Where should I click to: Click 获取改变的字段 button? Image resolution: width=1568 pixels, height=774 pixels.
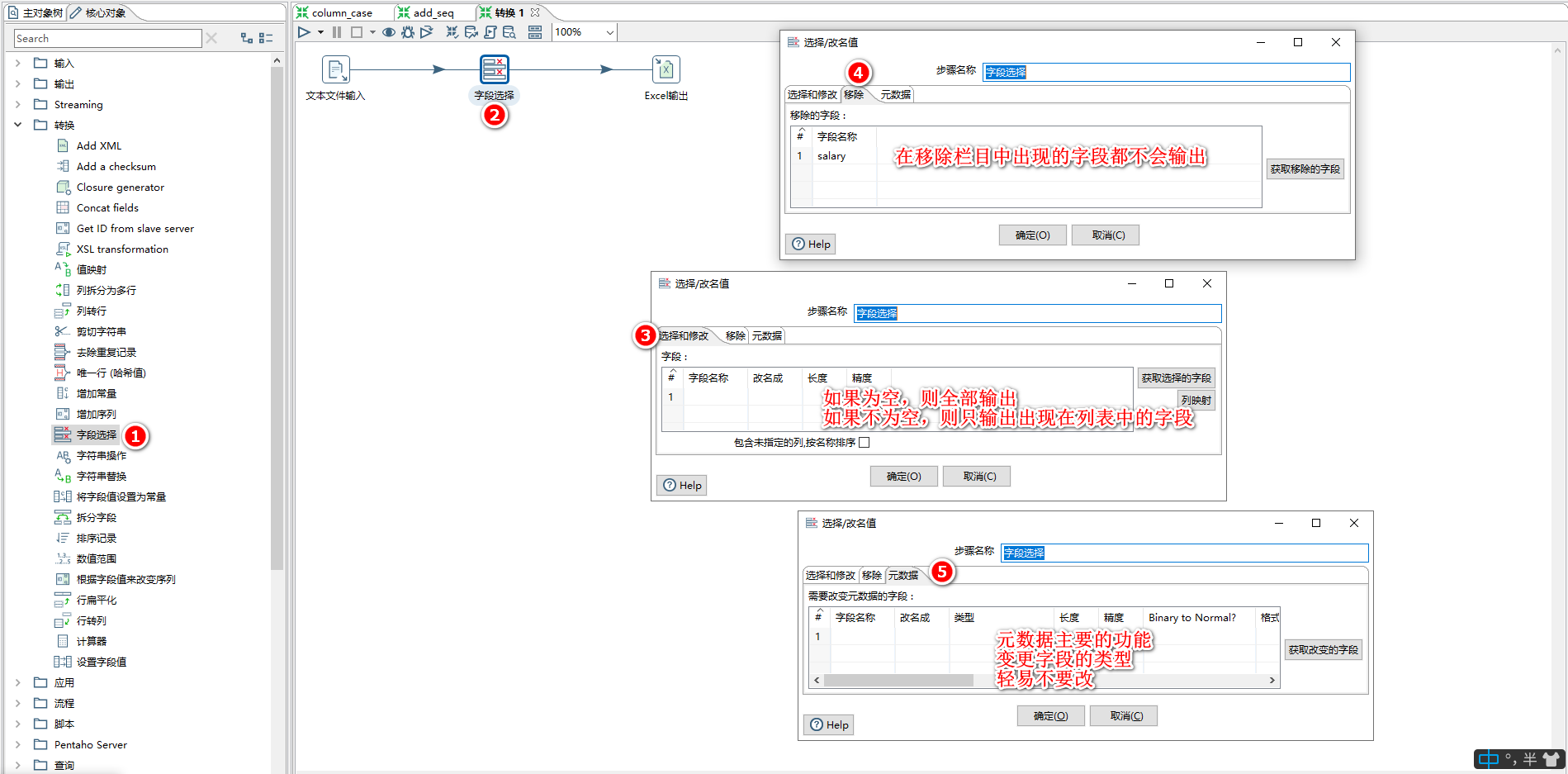click(x=1324, y=649)
